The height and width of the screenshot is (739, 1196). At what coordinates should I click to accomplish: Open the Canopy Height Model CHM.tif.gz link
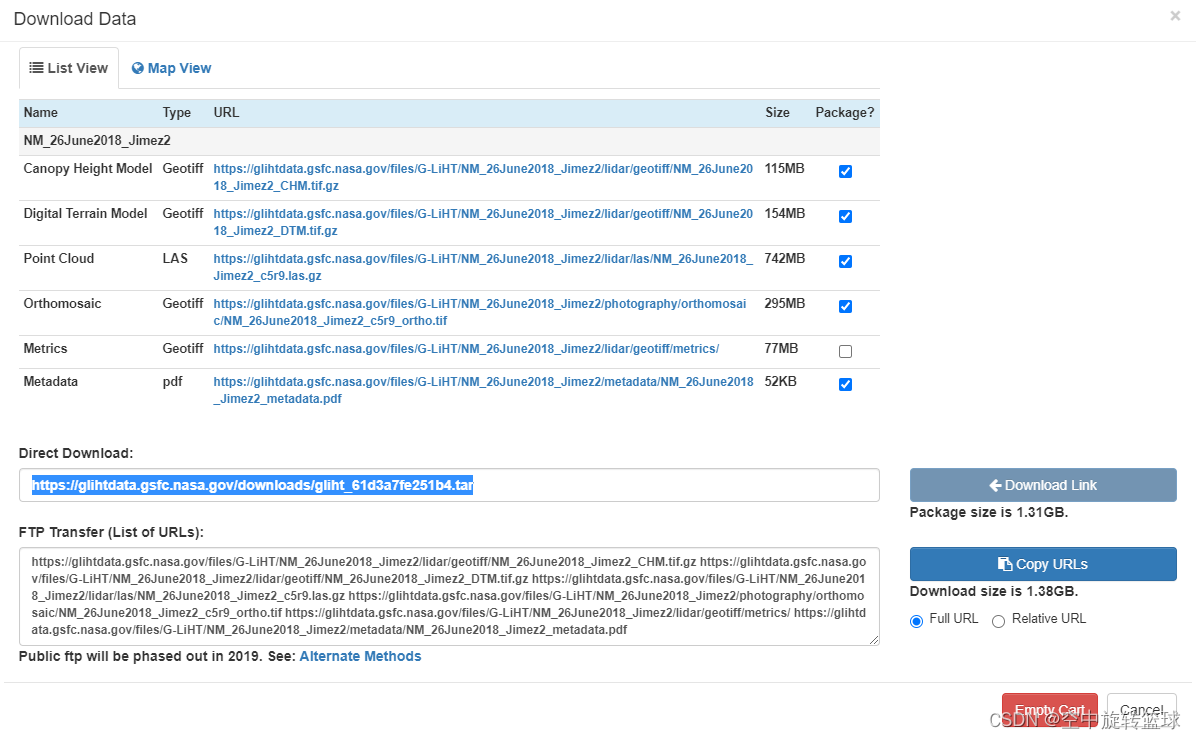(483, 177)
